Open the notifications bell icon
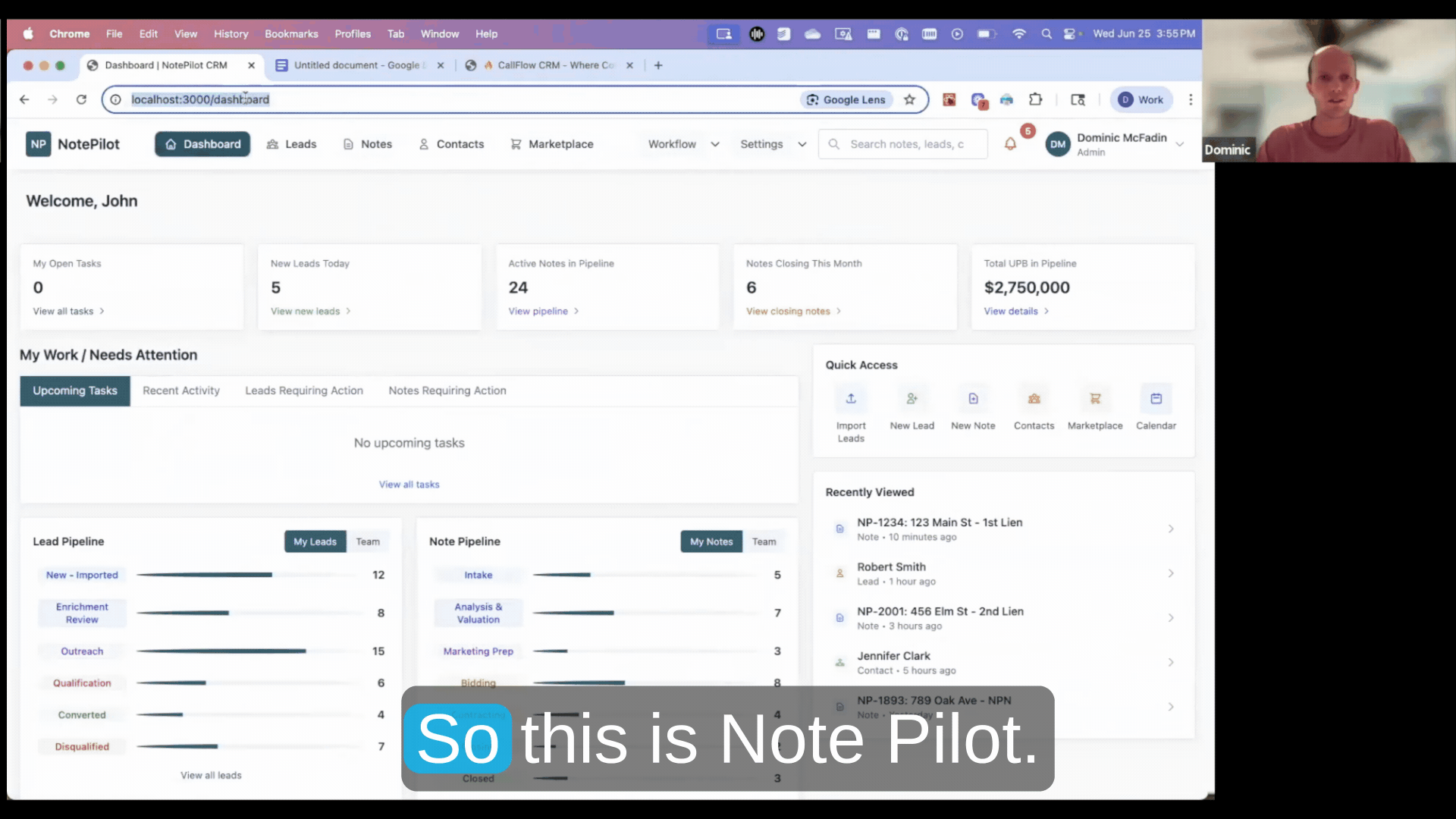The width and height of the screenshot is (1456, 819). click(1010, 144)
